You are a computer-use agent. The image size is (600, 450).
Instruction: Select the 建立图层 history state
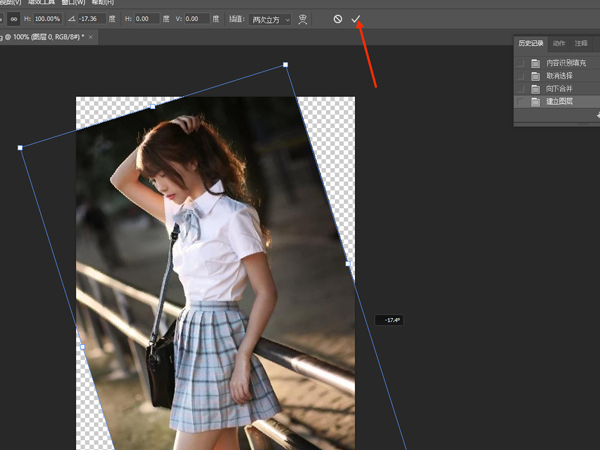coord(559,102)
